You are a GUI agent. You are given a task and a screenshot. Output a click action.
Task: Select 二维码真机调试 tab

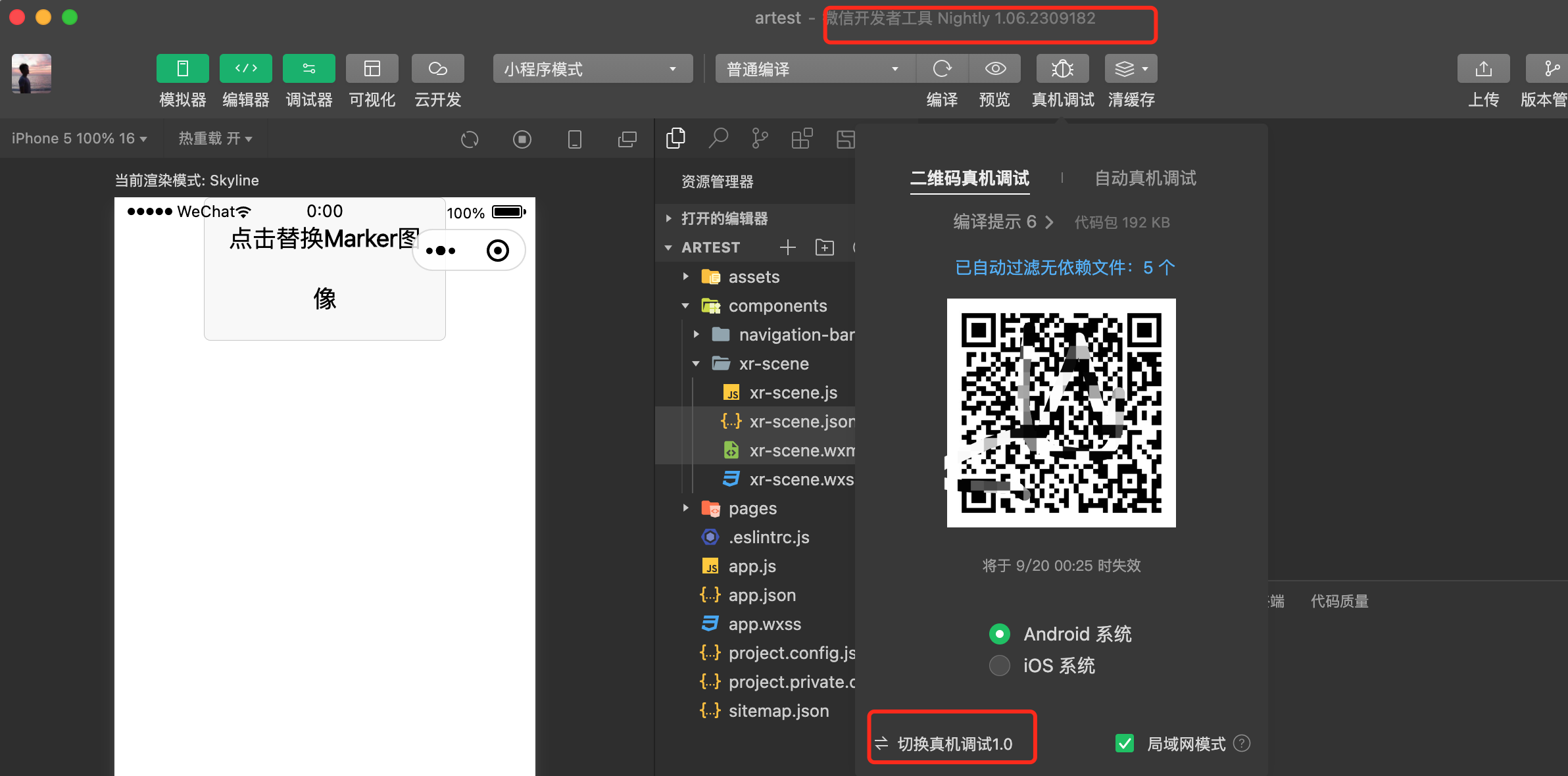click(969, 178)
